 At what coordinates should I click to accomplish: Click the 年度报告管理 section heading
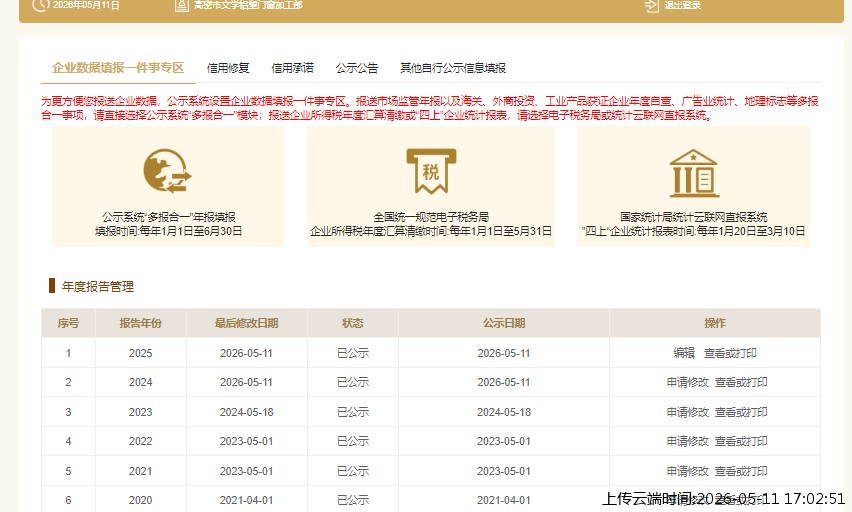[98, 286]
